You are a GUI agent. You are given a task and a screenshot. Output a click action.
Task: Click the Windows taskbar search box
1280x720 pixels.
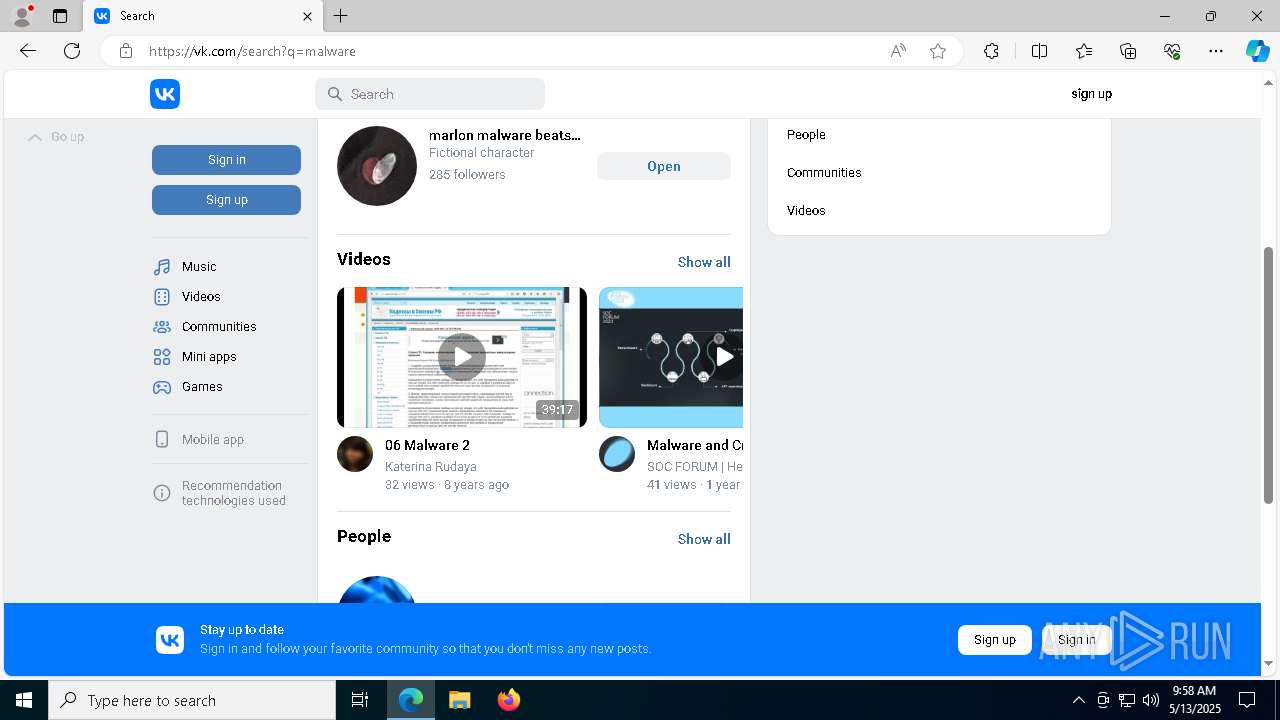(x=192, y=700)
